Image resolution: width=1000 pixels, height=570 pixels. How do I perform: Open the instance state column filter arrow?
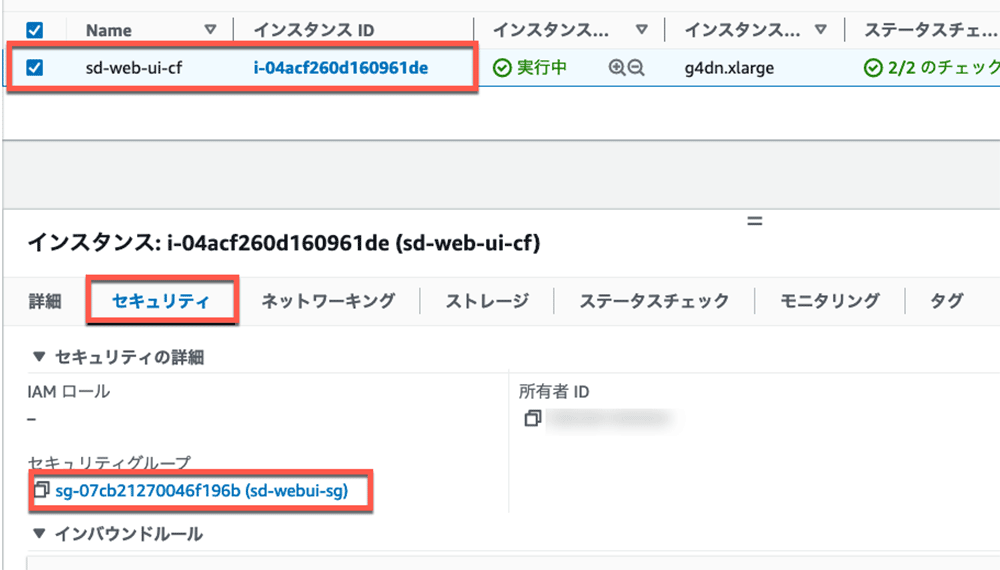[642, 29]
